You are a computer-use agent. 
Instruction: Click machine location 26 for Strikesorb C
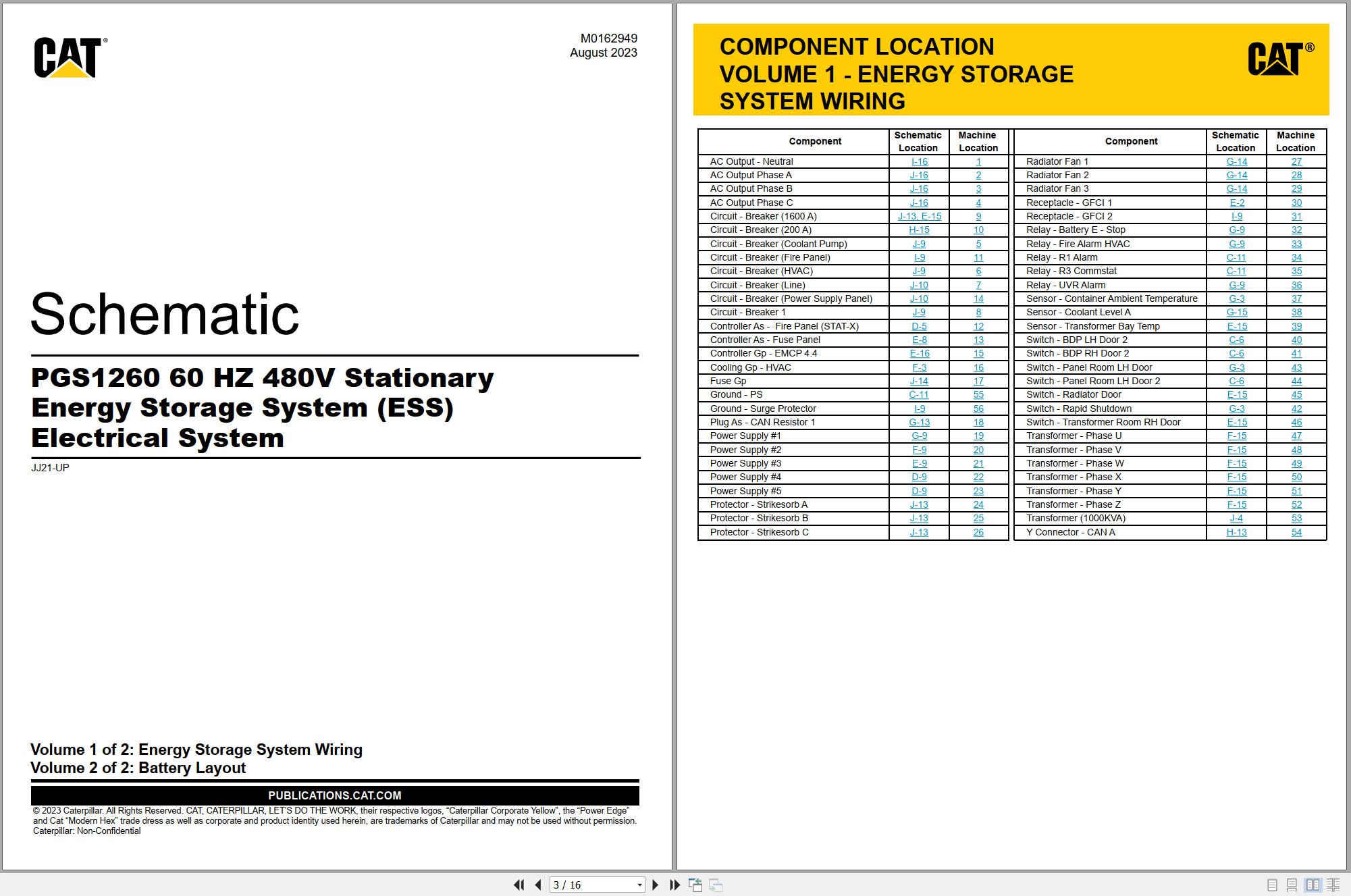pos(978,532)
